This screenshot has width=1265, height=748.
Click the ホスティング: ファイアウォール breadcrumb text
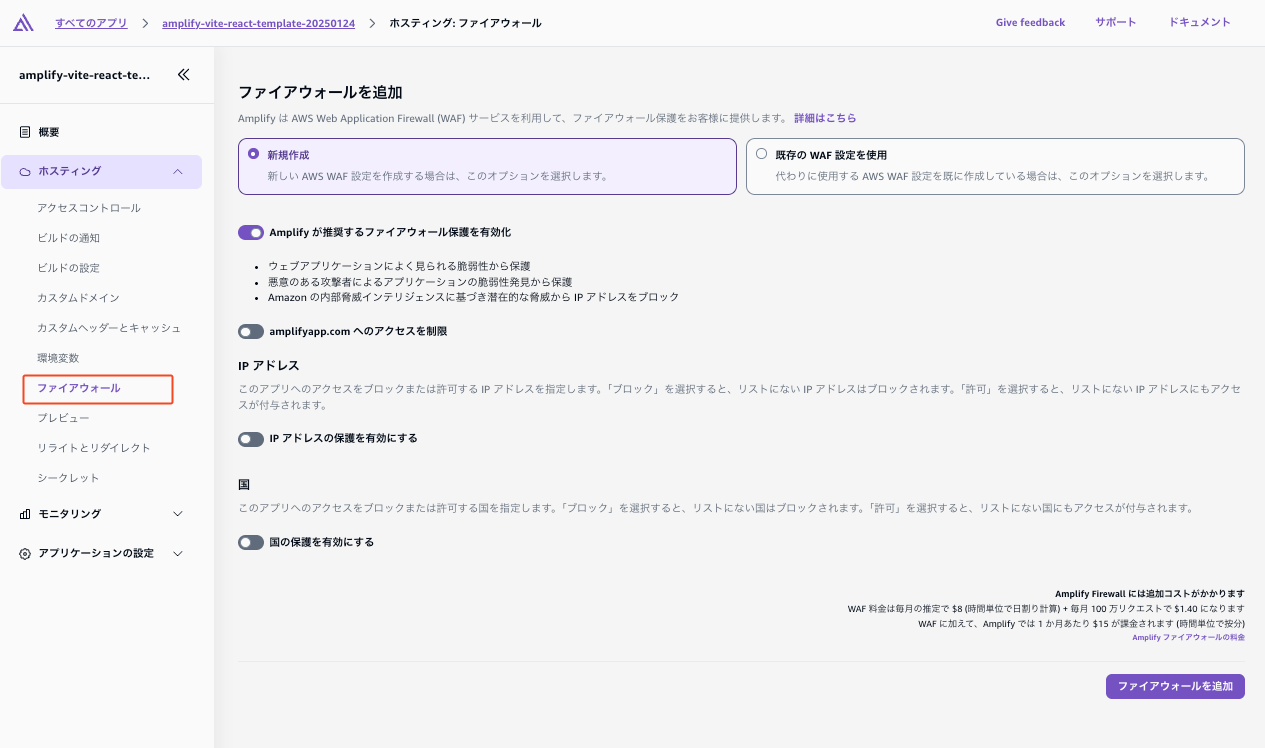click(x=465, y=22)
